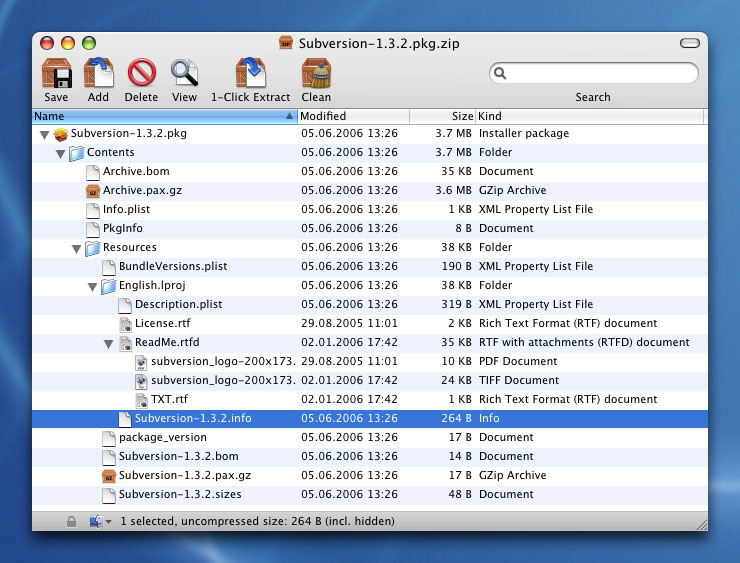The image size is (740, 563).
Task: Click 'RTF with attachments (RTFD) document' kind text
Action: 584,342
